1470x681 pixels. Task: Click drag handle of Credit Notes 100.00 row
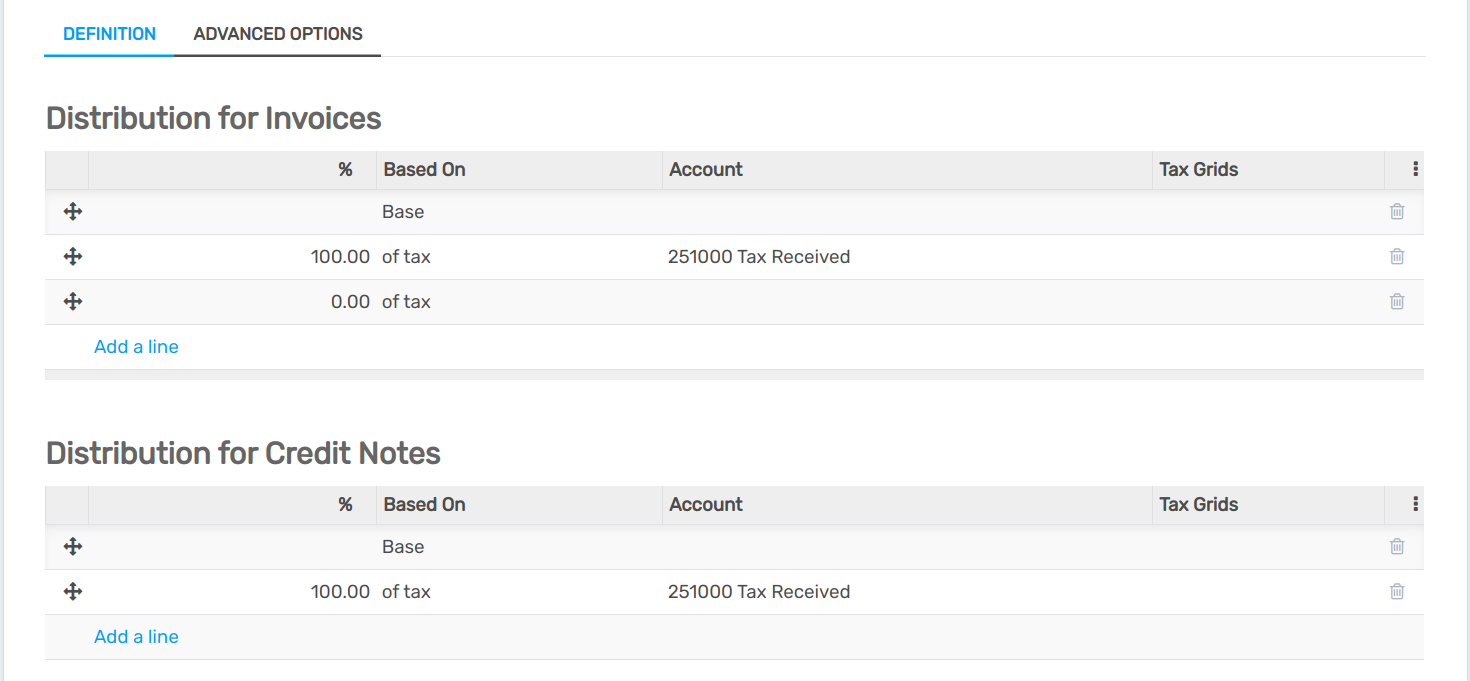point(72,592)
